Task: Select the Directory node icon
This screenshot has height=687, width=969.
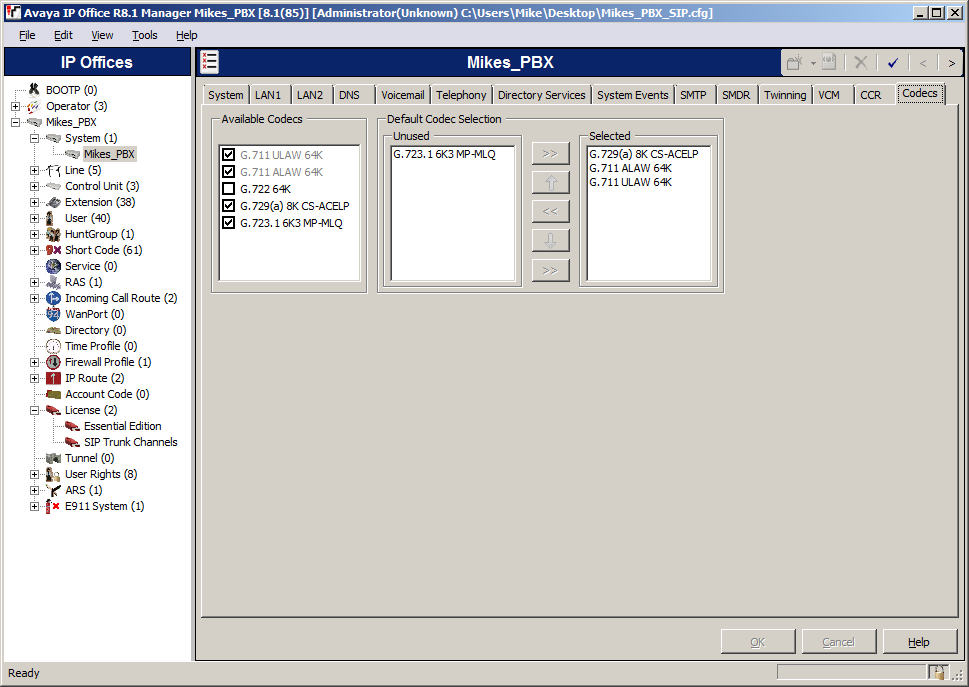Action: click(x=54, y=331)
